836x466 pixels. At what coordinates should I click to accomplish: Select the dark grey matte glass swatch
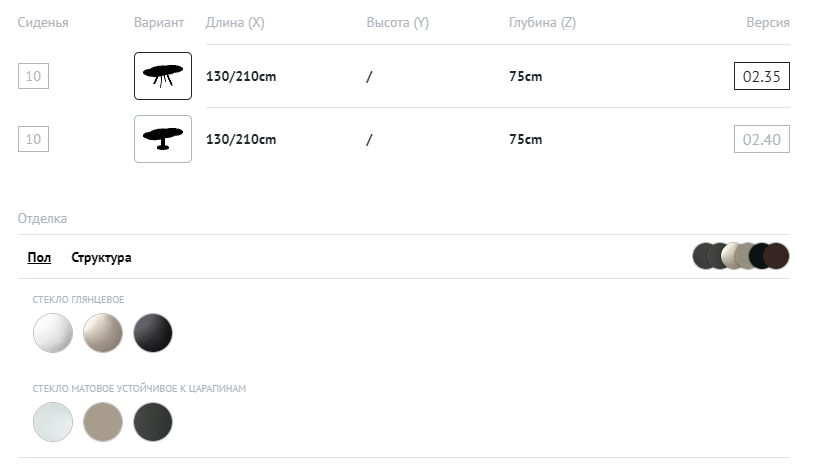[153, 421]
